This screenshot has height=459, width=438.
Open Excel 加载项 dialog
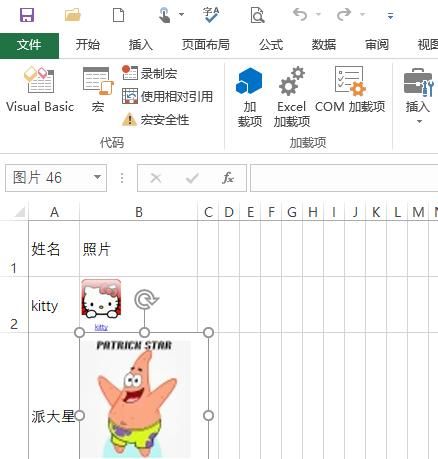292,97
